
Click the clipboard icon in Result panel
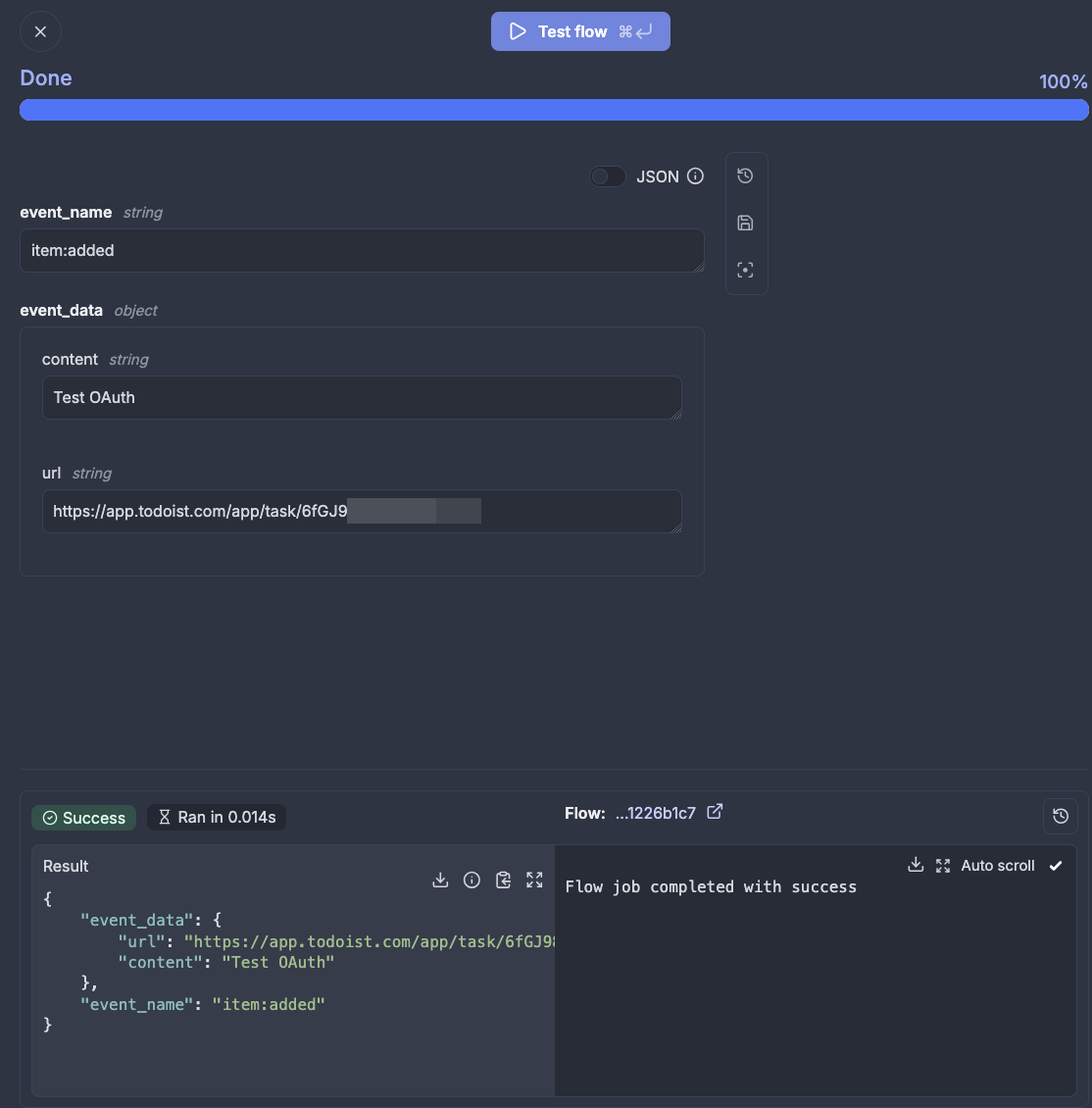[x=503, y=880]
